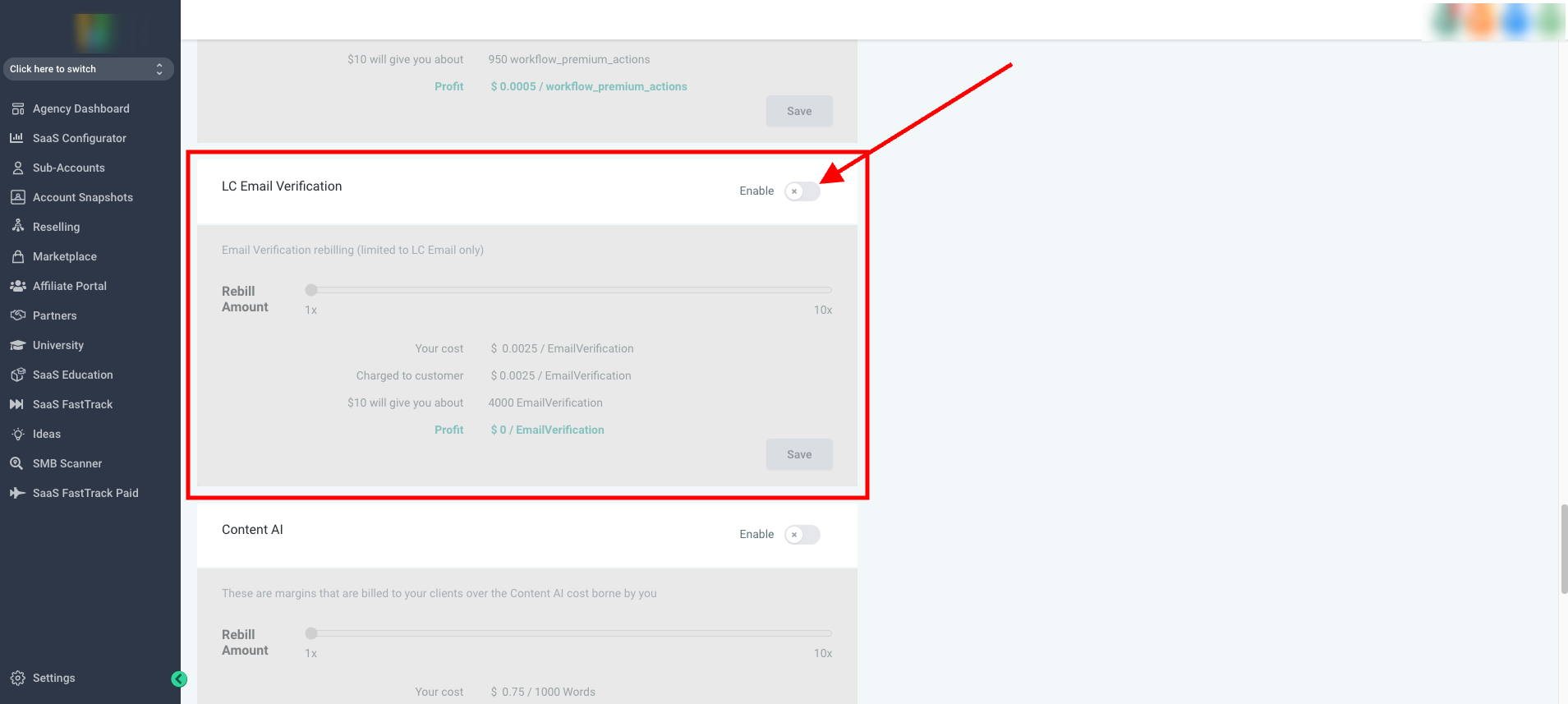Screen dimensions: 1568x704
Task: Open Affiliate Portal menu item
Action: 70,286
